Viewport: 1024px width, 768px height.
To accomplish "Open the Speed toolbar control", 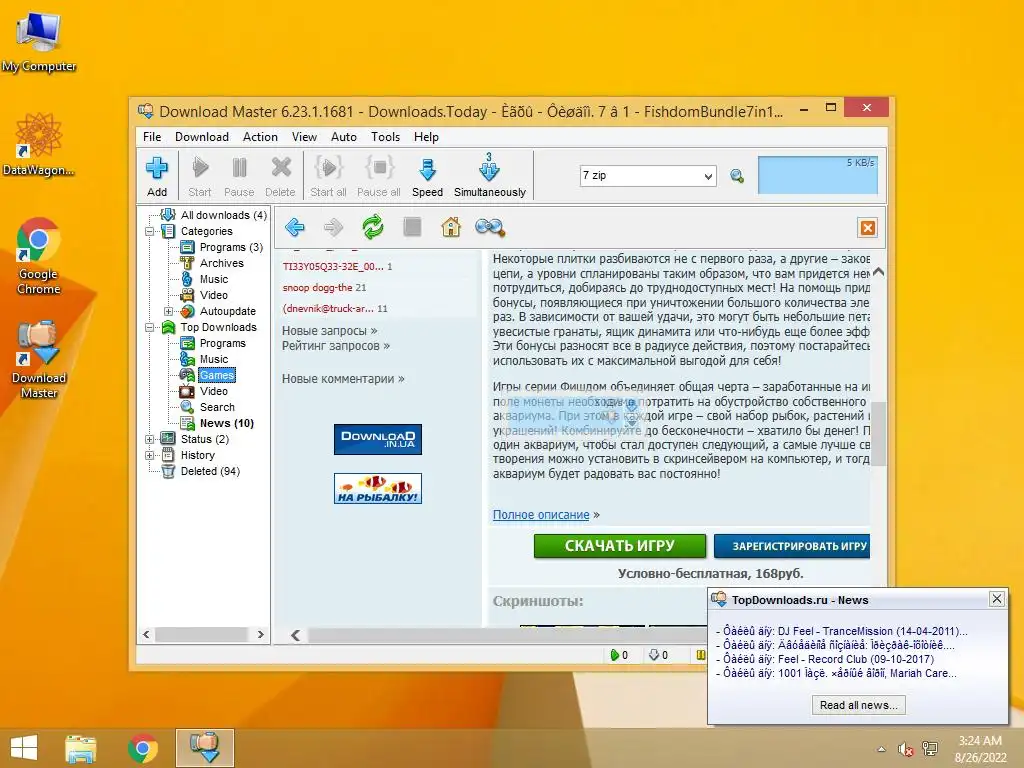I will point(427,176).
